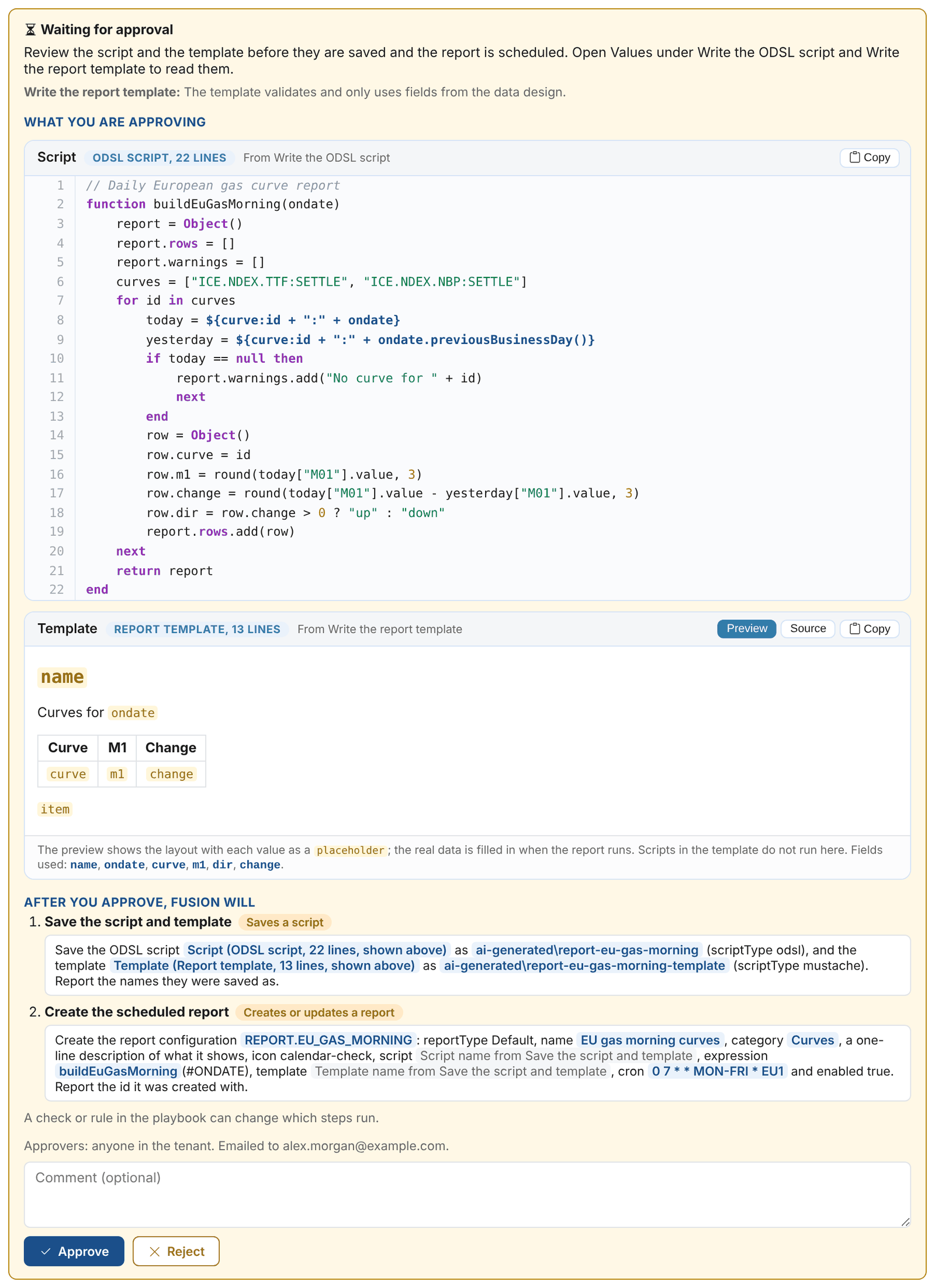Click the 'return report' line in script
The width and height of the screenshot is (935, 1288).
pos(164,571)
